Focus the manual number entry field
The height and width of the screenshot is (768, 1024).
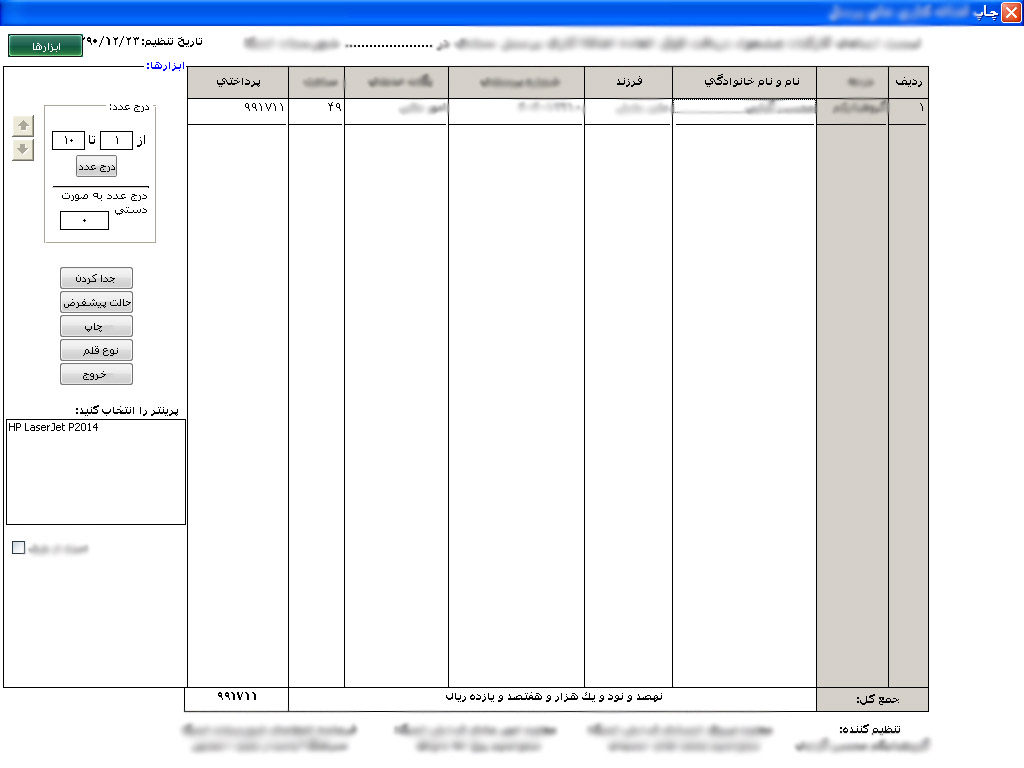pos(84,220)
